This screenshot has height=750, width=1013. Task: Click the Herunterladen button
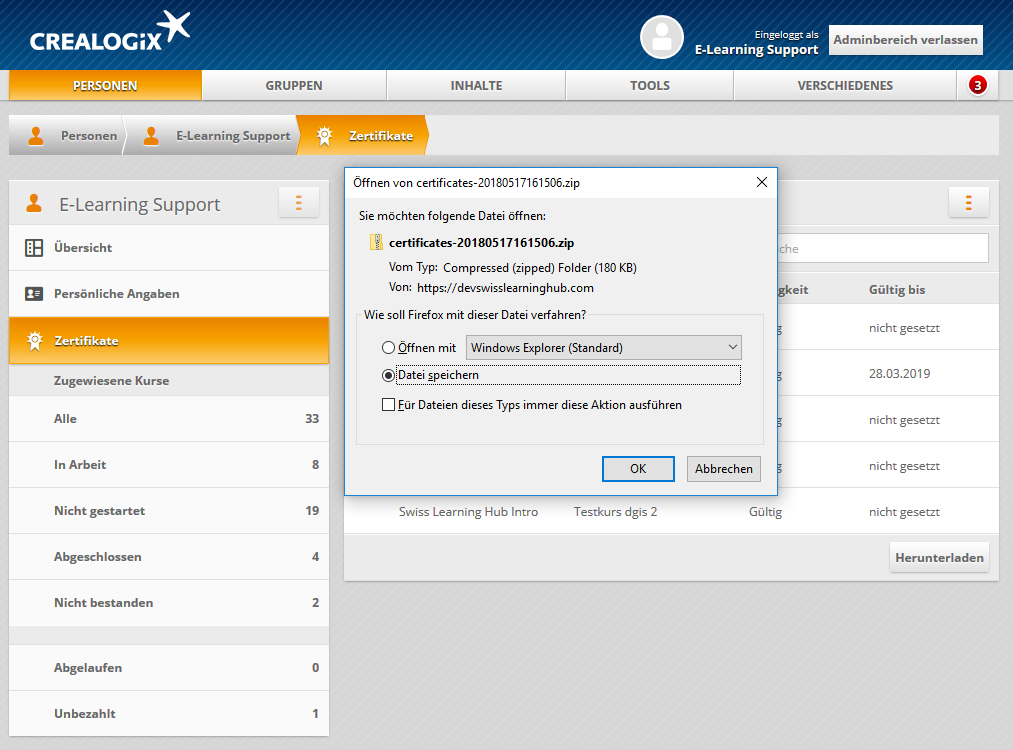[x=939, y=558]
